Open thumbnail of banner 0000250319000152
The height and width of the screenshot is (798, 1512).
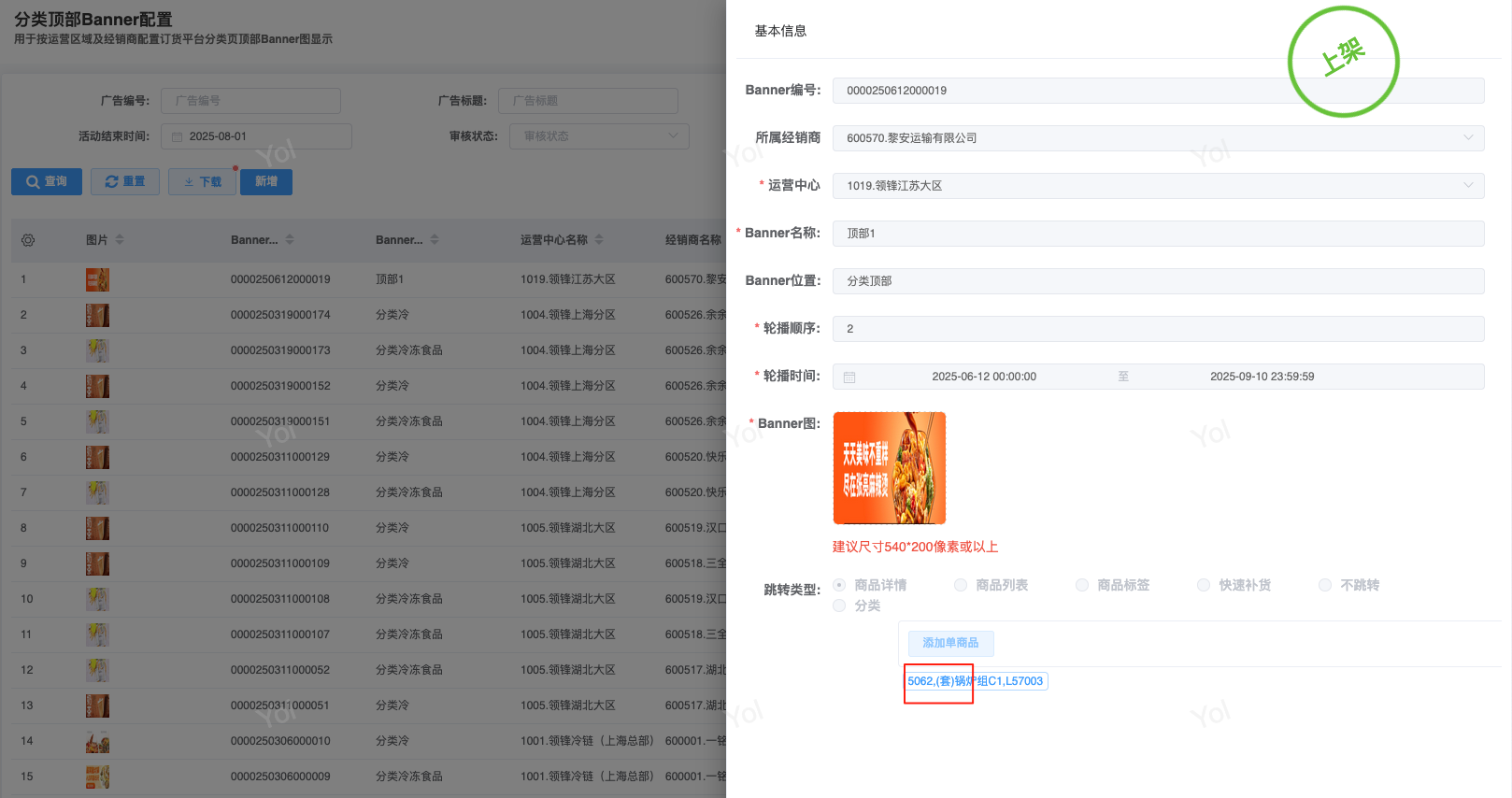tap(97, 386)
